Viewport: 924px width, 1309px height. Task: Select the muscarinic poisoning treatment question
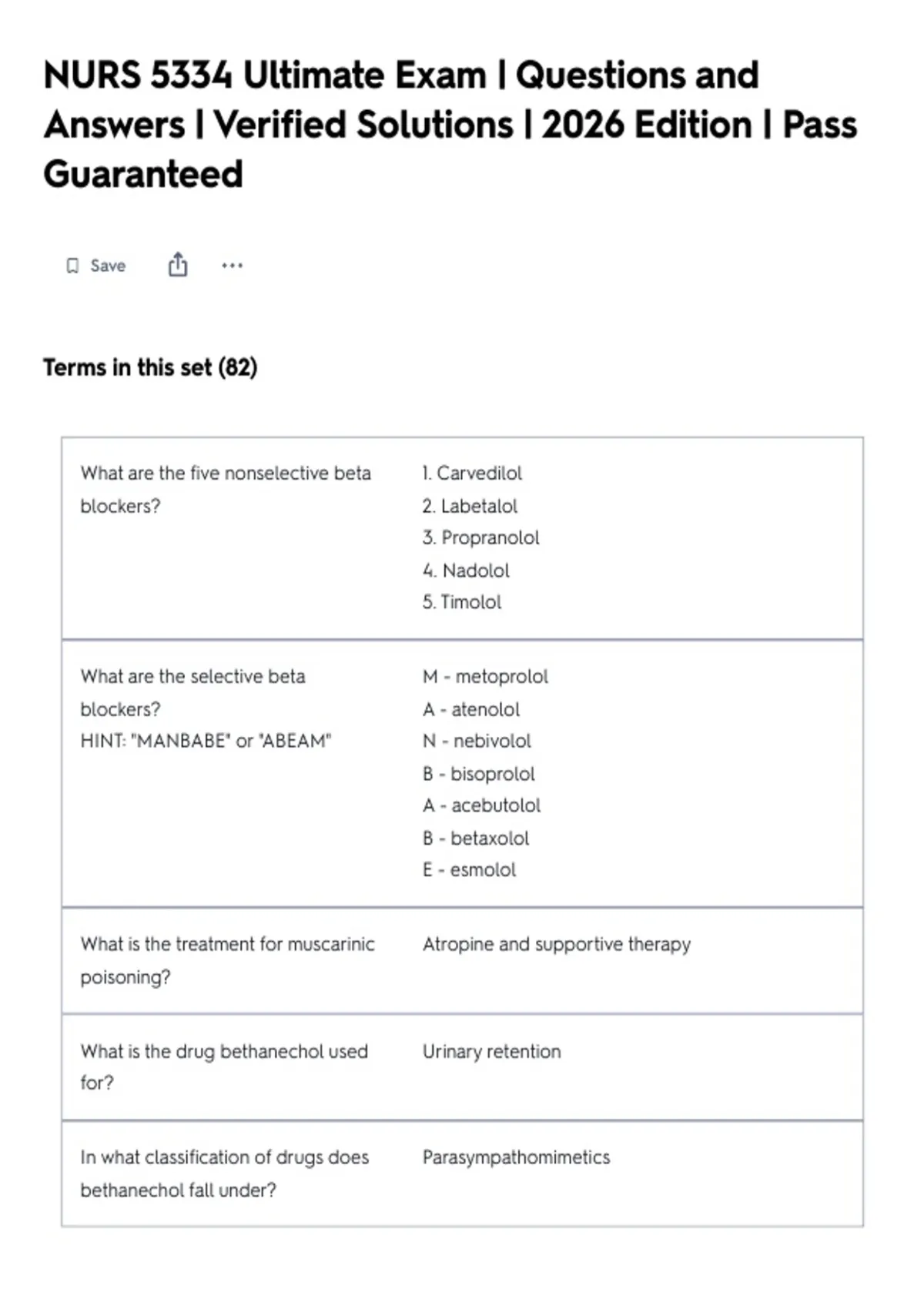(227, 960)
